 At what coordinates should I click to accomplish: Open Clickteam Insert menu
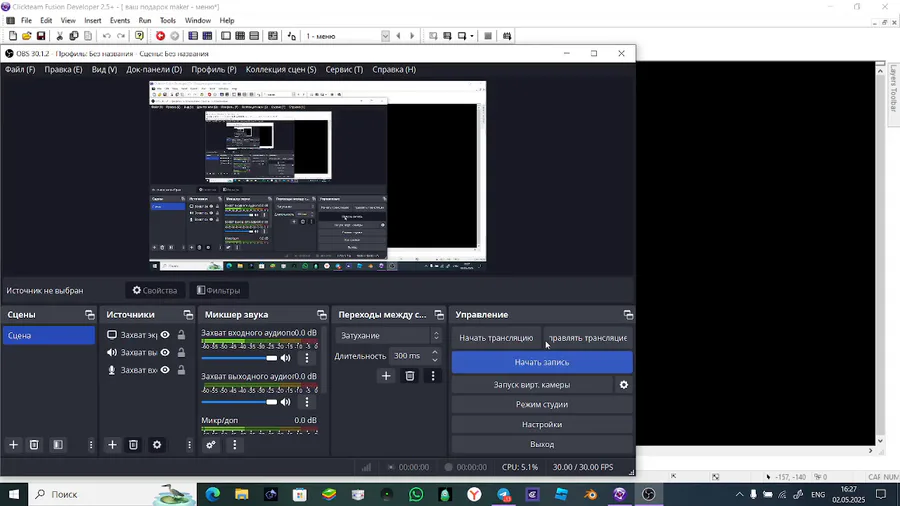[x=92, y=20]
